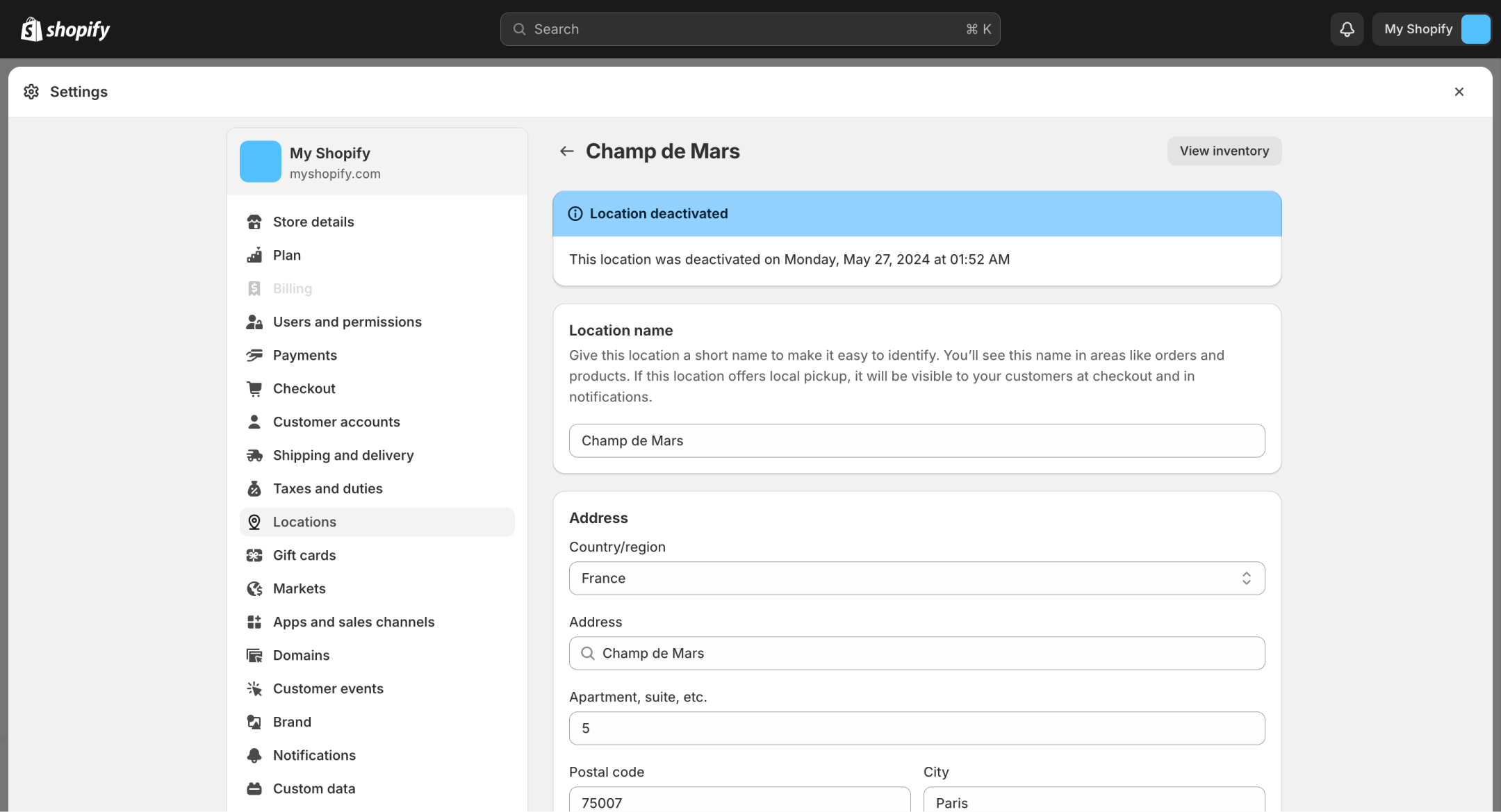Close the Settings panel
This screenshot has height=812, width=1501.
tap(1459, 92)
